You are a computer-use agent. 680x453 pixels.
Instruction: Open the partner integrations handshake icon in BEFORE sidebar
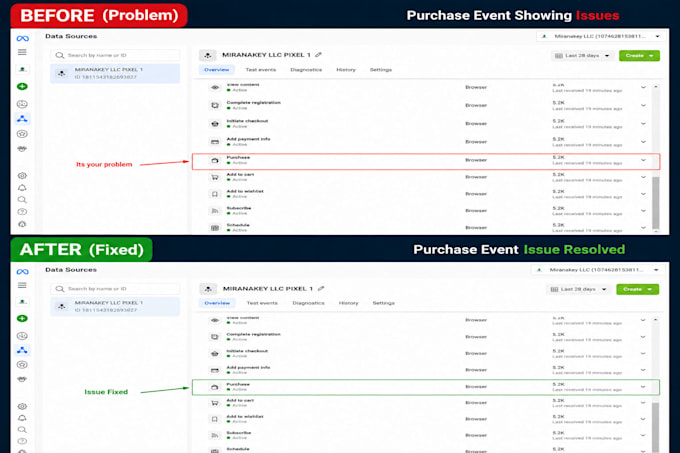click(x=22, y=149)
